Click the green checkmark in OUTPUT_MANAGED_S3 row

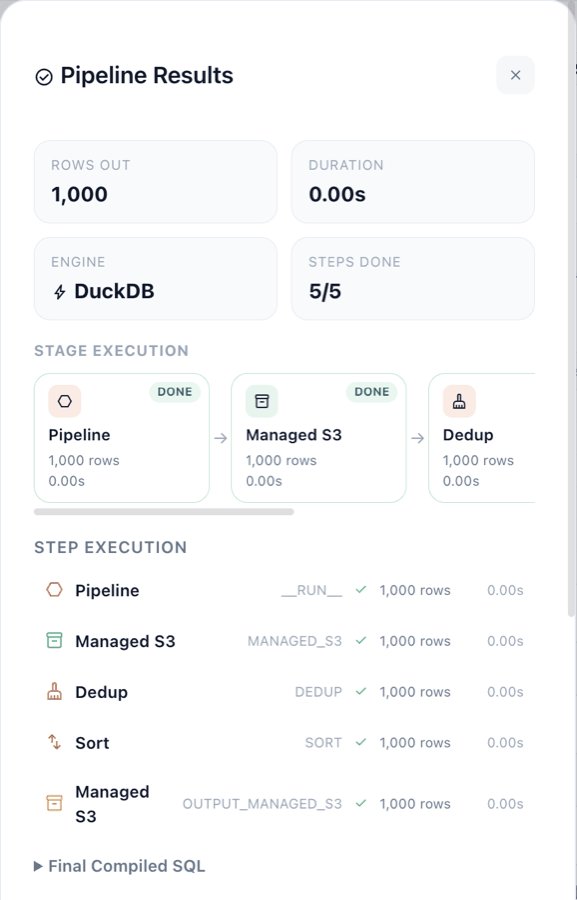[x=361, y=803]
